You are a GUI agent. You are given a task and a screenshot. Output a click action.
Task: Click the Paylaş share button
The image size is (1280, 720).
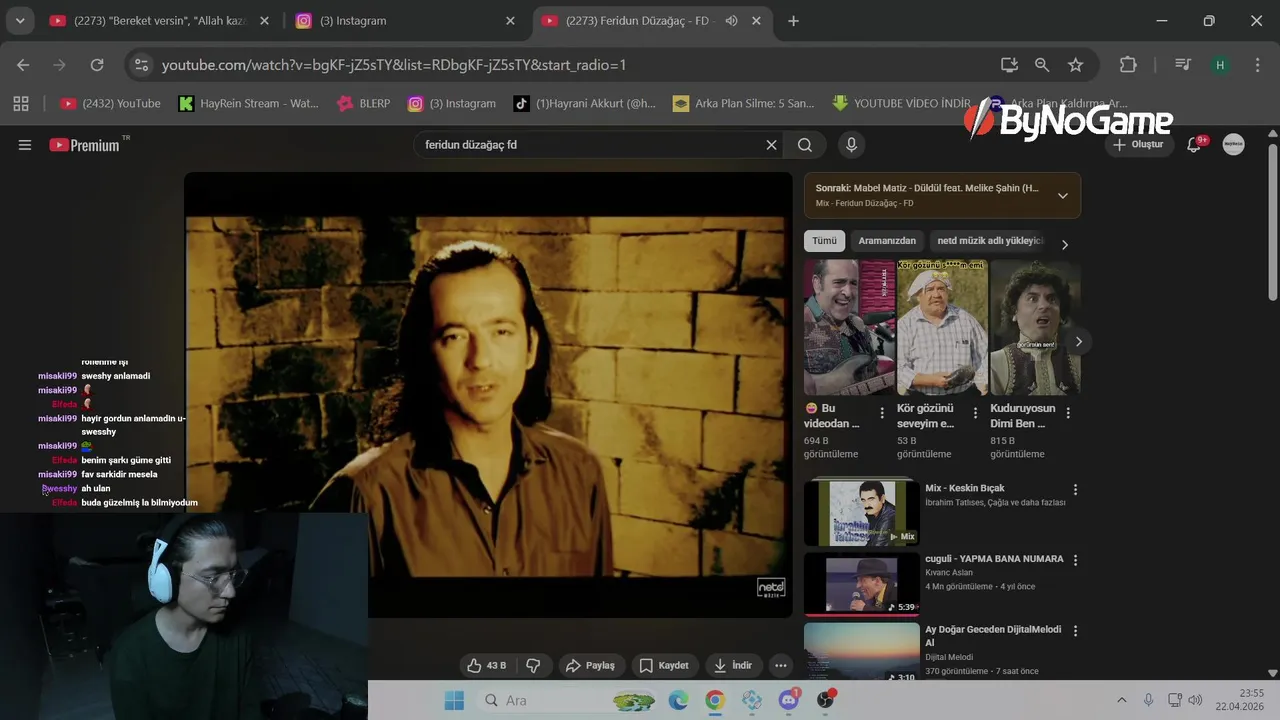coord(590,666)
